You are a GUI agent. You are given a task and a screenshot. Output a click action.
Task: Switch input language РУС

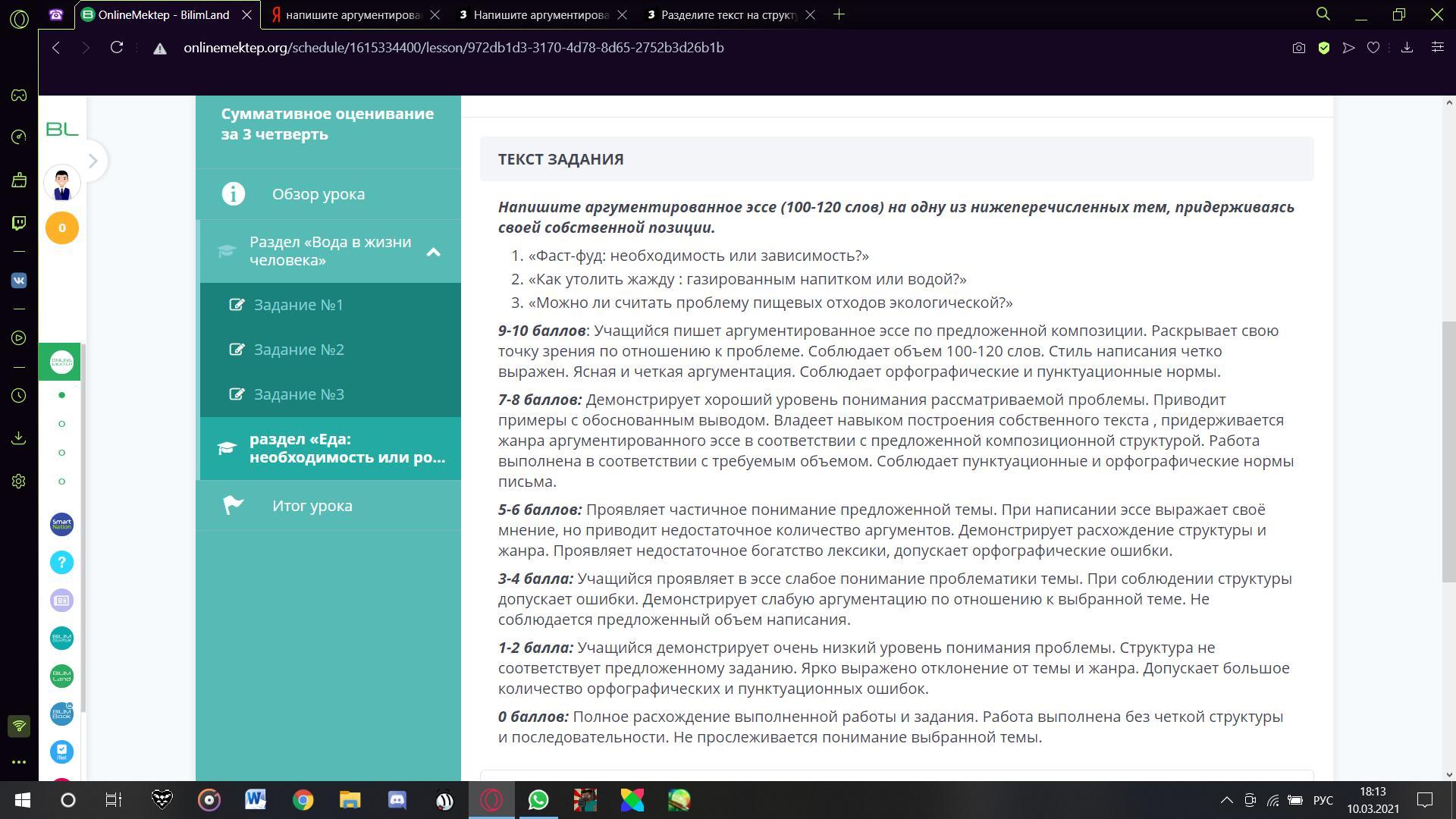click(1323, 800)
